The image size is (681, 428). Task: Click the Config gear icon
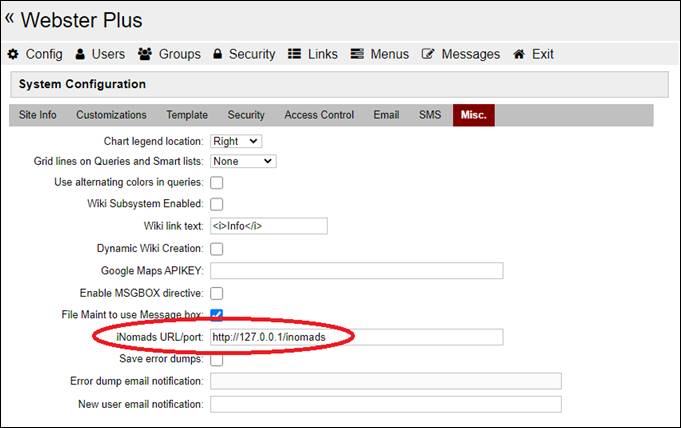pyautogui.click(x=13, y=54)
